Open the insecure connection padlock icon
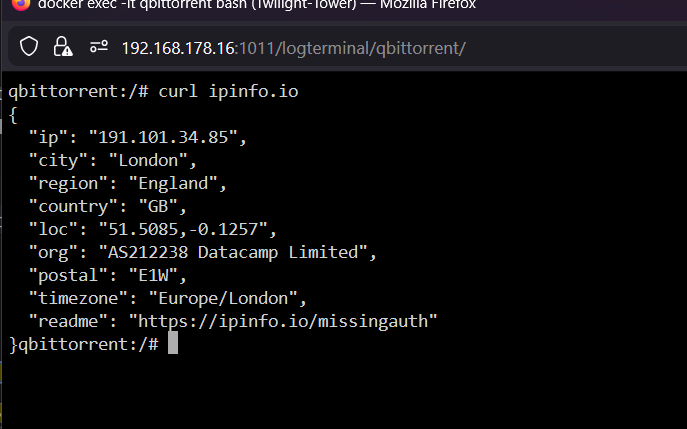 click(63, 46)
